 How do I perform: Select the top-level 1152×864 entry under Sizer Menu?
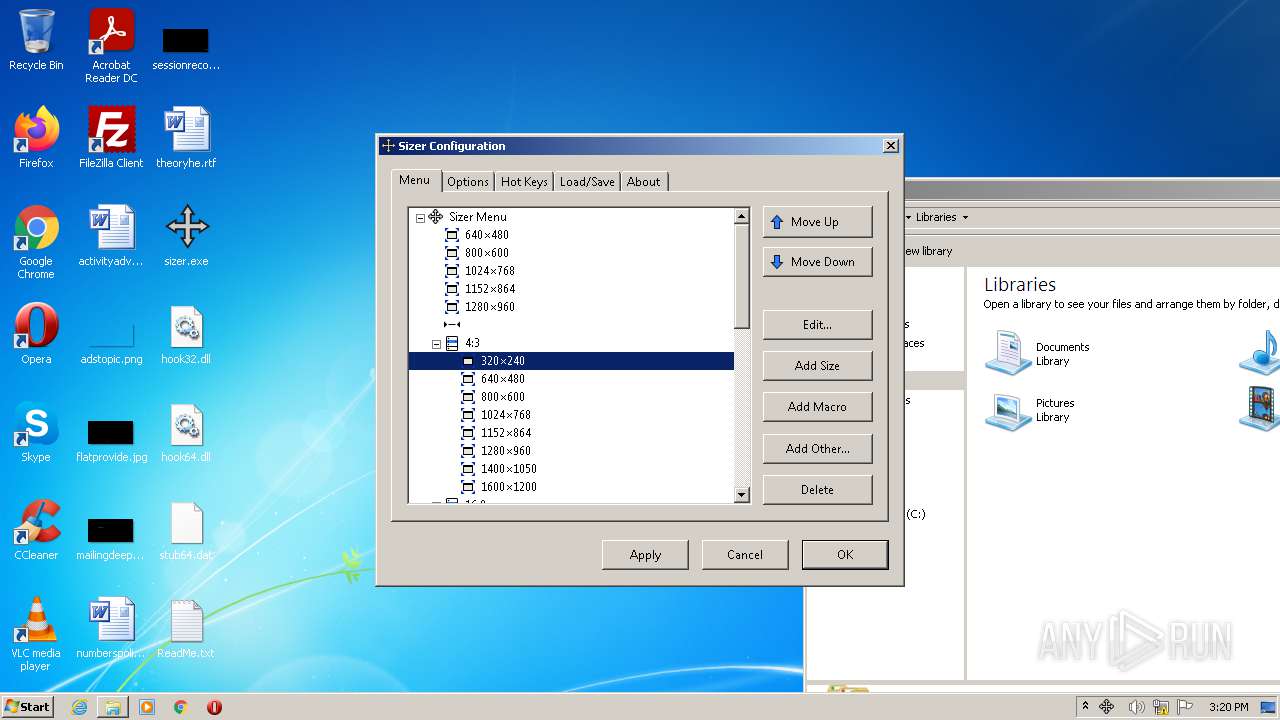(x=490, y=289)
